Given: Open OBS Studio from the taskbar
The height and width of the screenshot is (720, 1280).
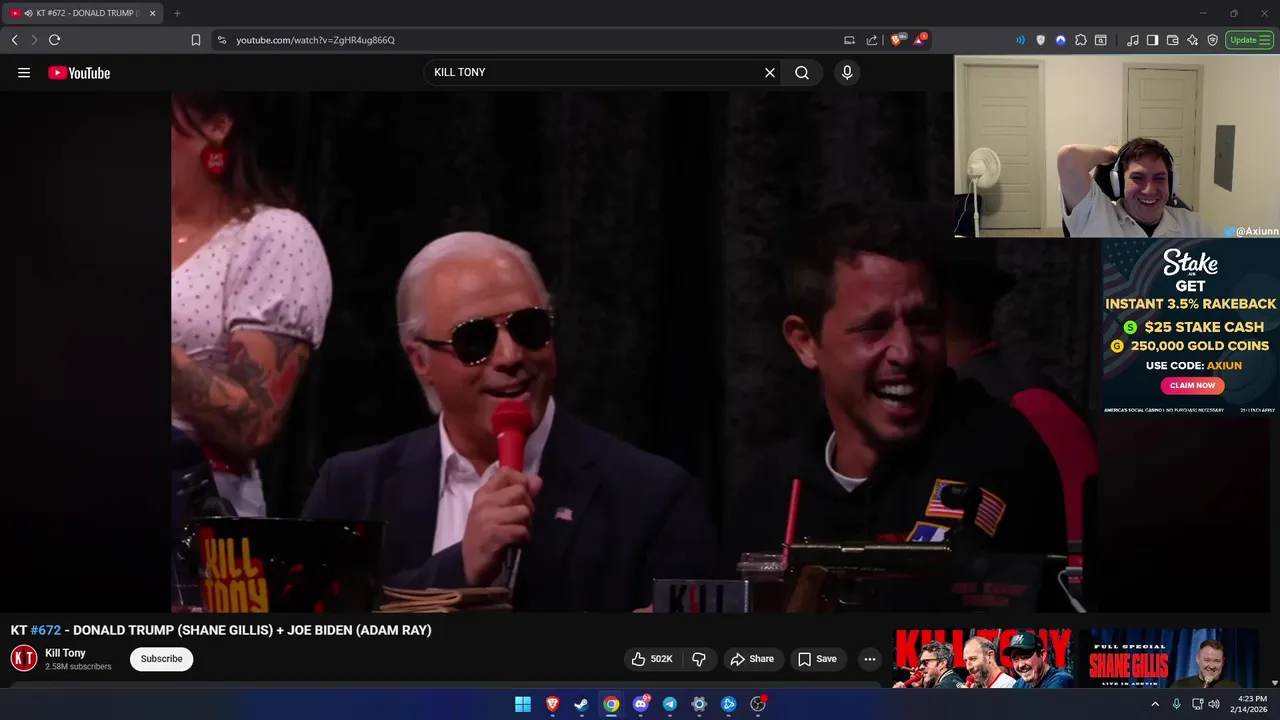Looking at the screenshot, I should pyautogui.click(x=758, y=704).
